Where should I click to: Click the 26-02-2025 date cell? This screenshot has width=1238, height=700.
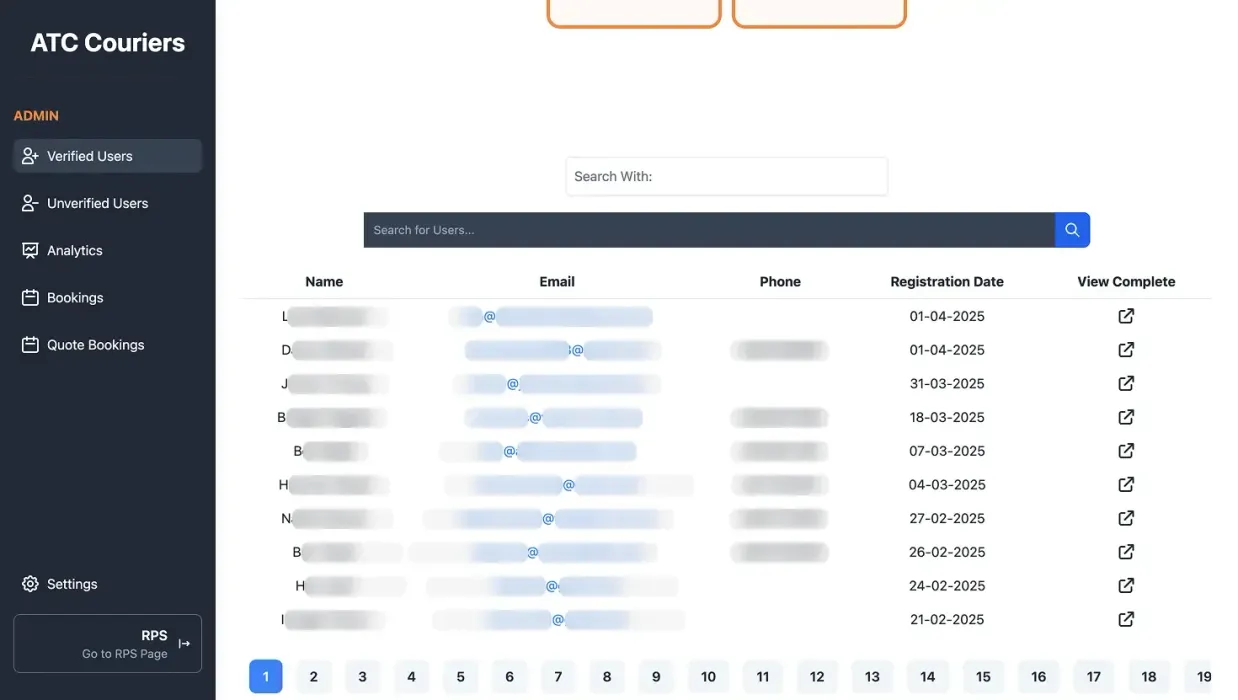[947, 552]
